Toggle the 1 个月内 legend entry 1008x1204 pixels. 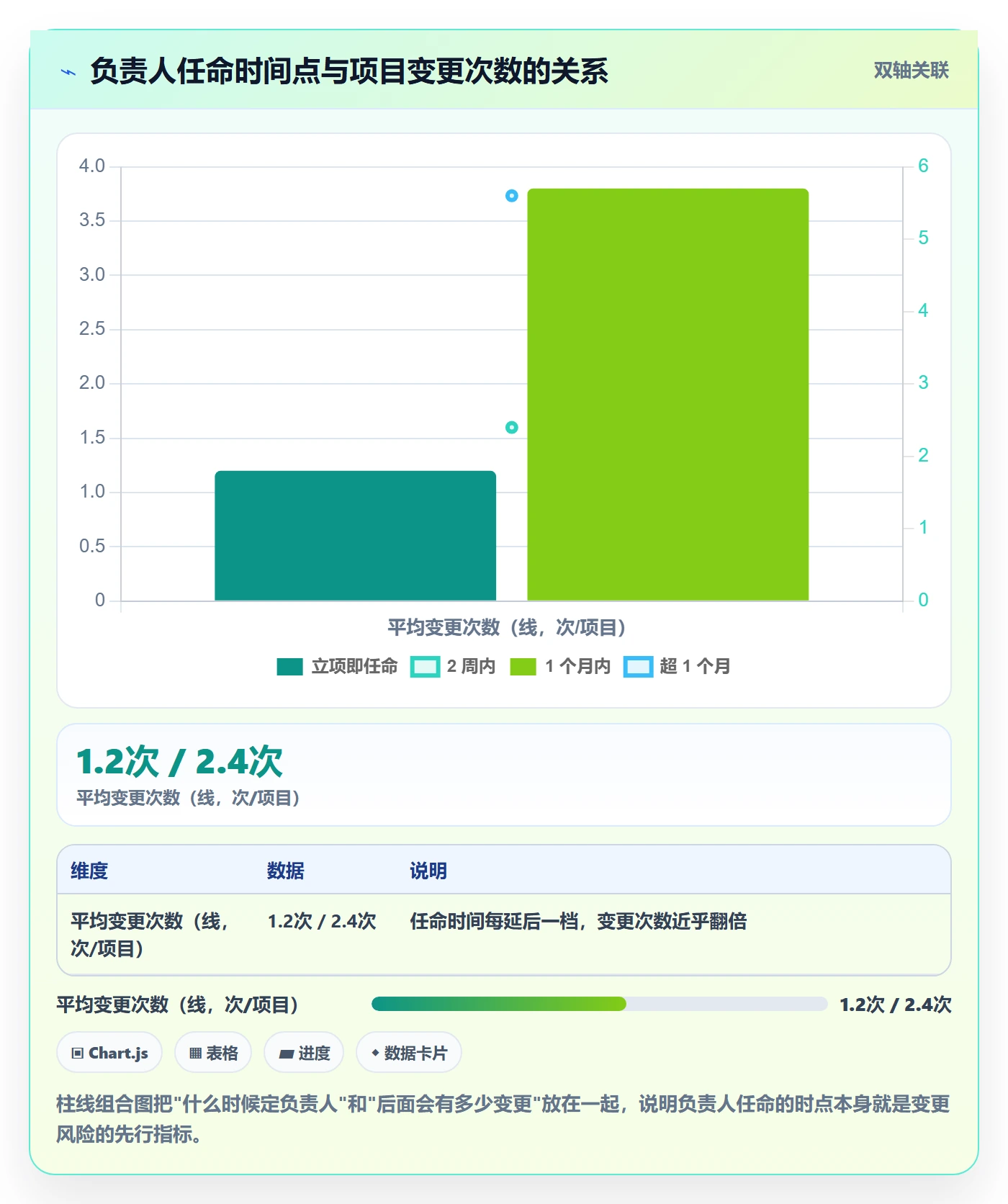[559, 667]
